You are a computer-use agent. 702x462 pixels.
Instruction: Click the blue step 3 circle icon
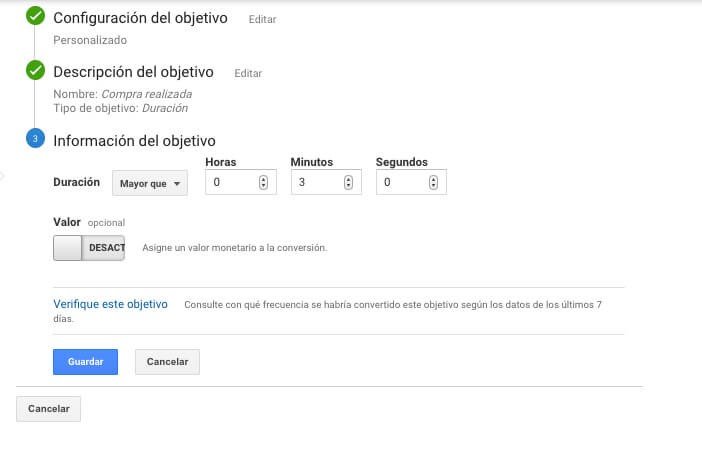tap(36, 140)
